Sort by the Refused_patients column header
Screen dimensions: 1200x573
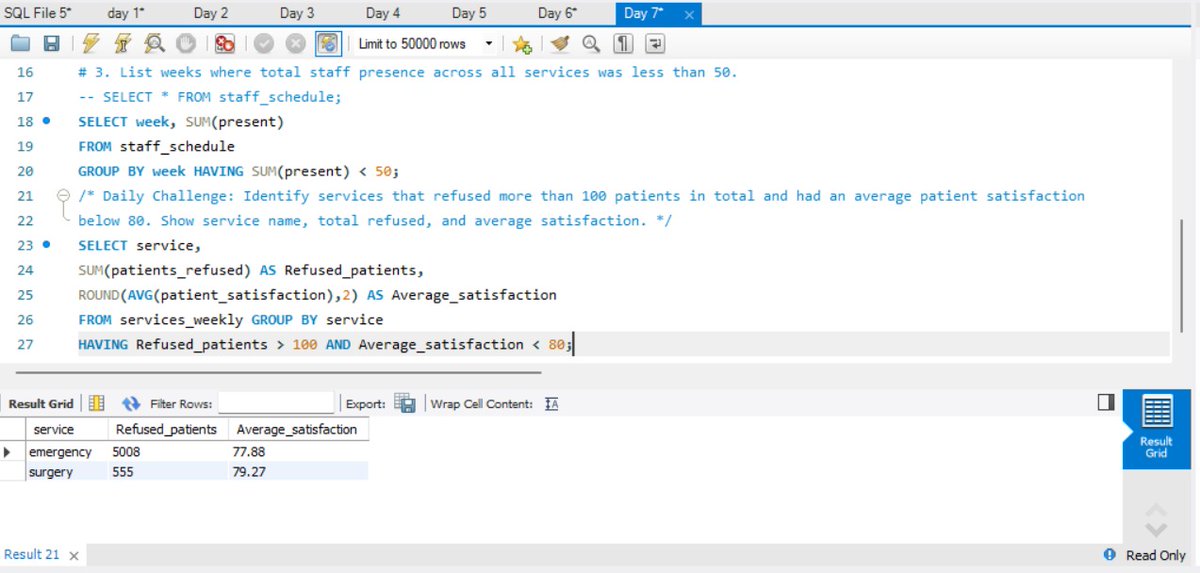tap(167, 429)
